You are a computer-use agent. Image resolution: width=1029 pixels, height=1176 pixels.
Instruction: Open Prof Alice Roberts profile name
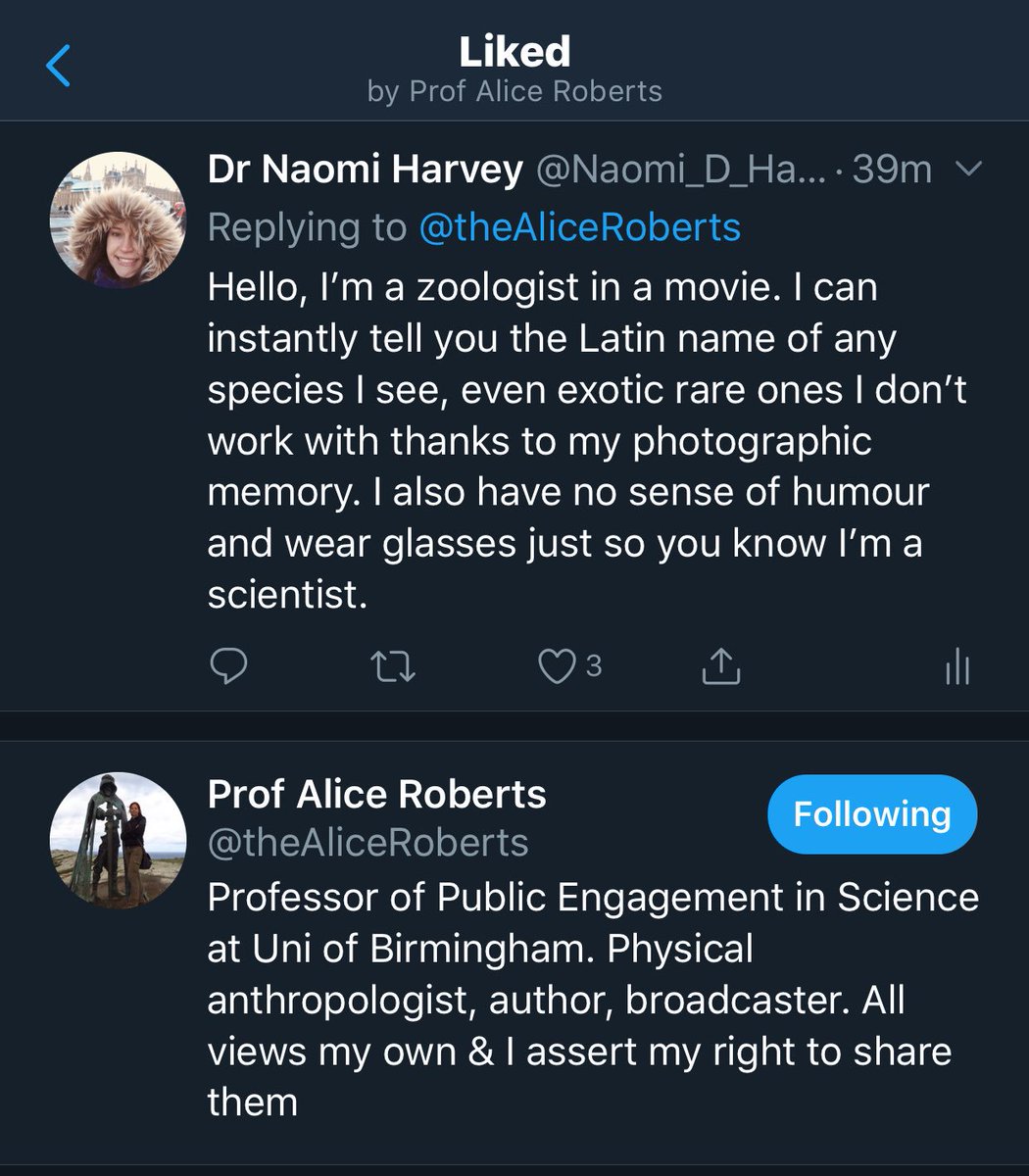tap(377, 794)
